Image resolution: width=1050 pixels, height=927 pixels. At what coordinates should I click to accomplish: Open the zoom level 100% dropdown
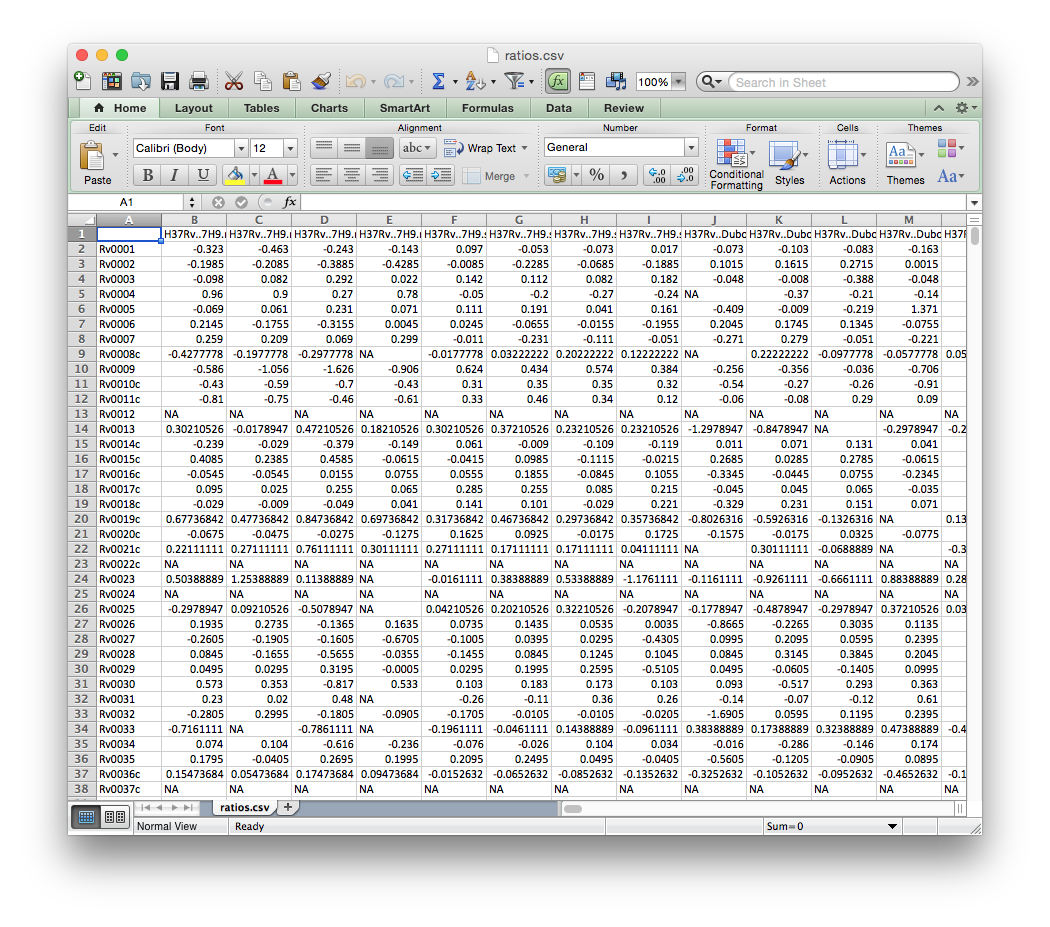678,81
